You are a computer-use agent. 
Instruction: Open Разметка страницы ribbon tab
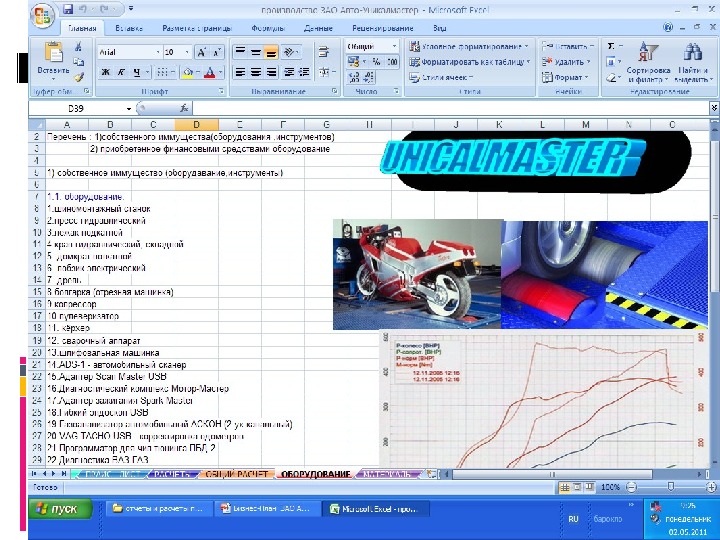point(197,28)
